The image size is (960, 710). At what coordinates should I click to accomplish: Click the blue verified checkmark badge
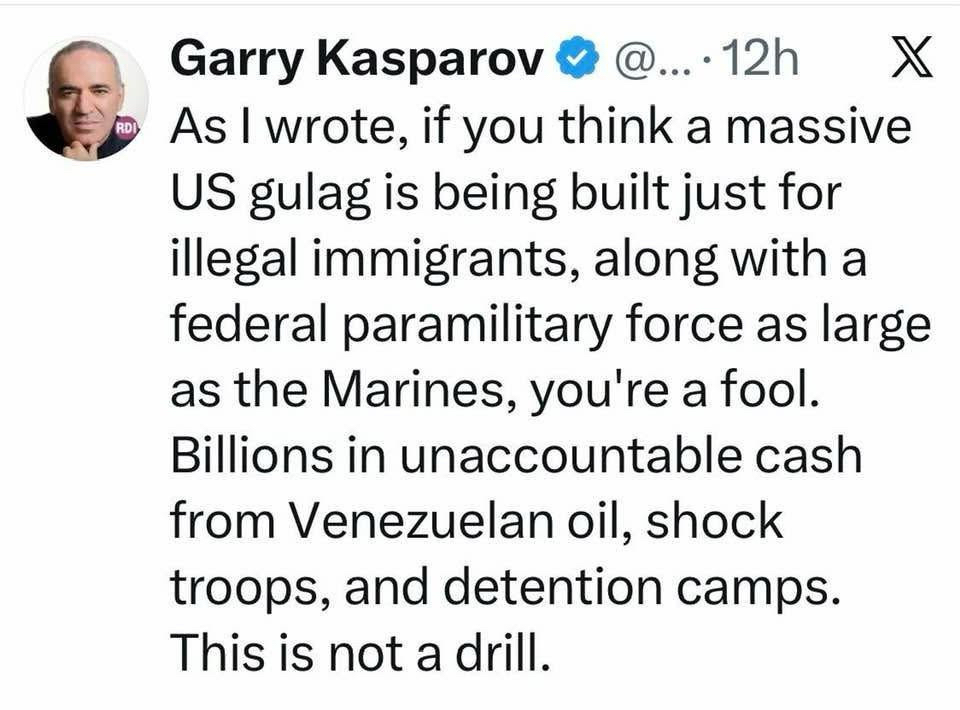pos(577,59)
